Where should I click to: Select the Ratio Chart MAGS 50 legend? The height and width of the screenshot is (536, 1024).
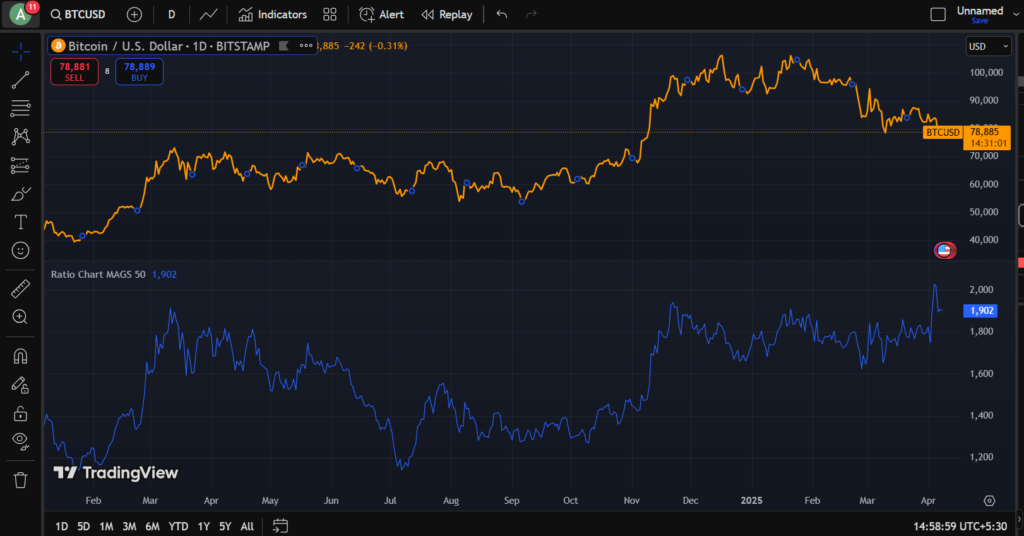[x=98, y=274]
